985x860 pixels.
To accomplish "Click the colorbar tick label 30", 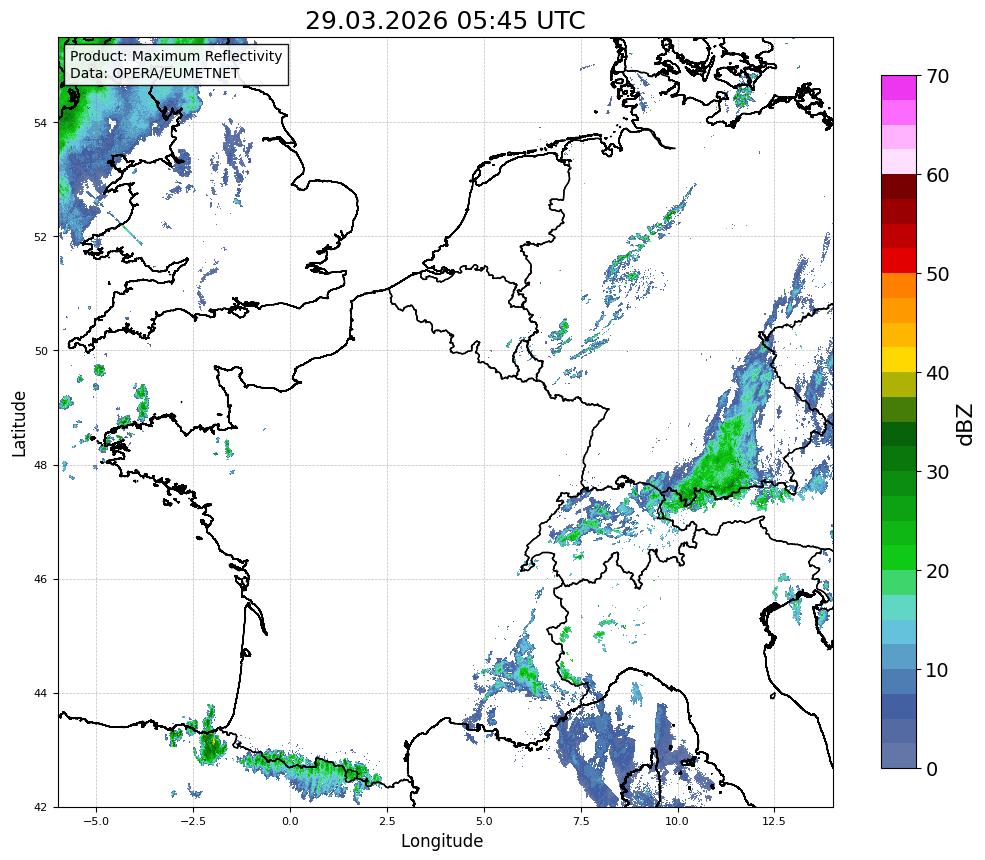I will pos(937,472).
